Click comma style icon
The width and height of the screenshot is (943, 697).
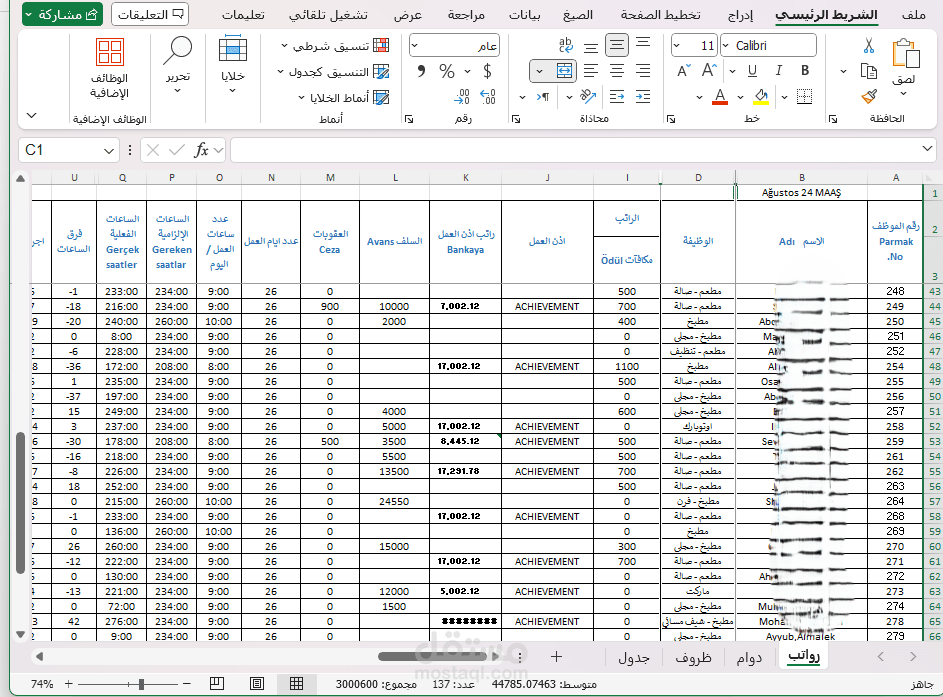pos(421,72)
